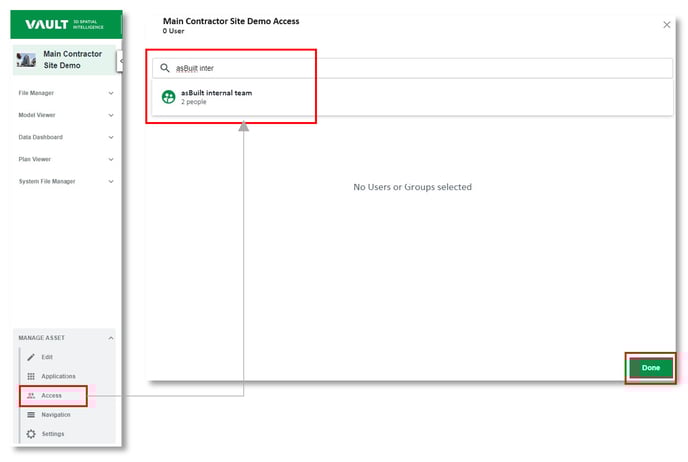Click the search magnifier icon
Image resolution: width=688 pixels, height=462 pixels.
tap(165, 68)
